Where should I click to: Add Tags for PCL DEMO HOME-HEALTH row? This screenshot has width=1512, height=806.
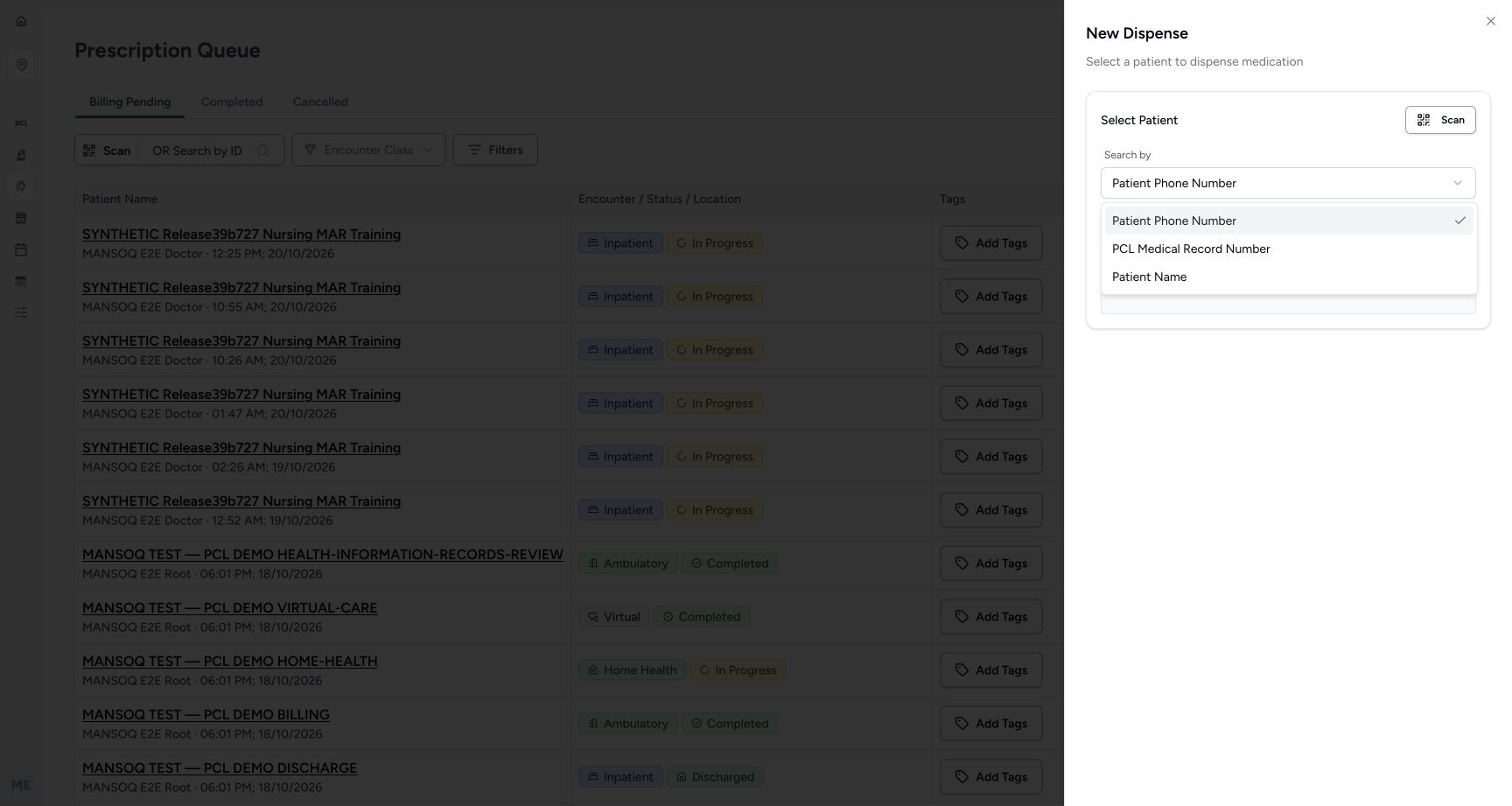click(991, 670)
